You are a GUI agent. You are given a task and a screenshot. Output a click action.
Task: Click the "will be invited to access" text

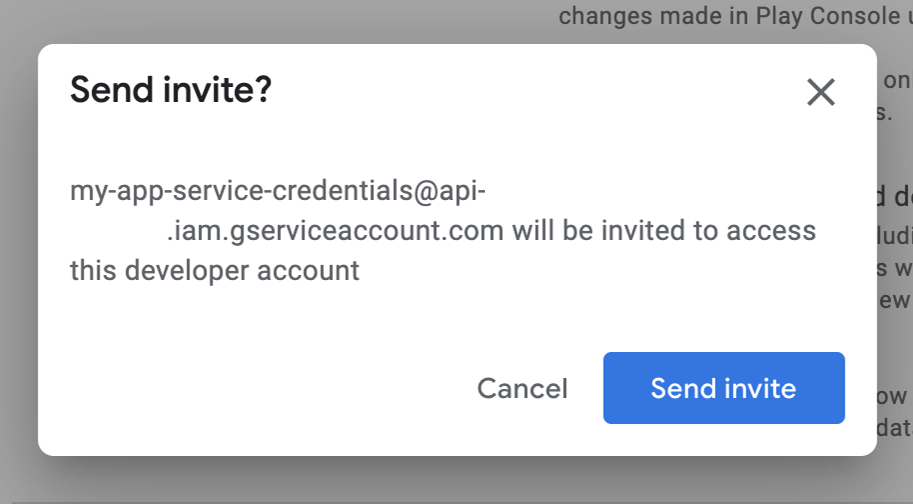point(663,231)
